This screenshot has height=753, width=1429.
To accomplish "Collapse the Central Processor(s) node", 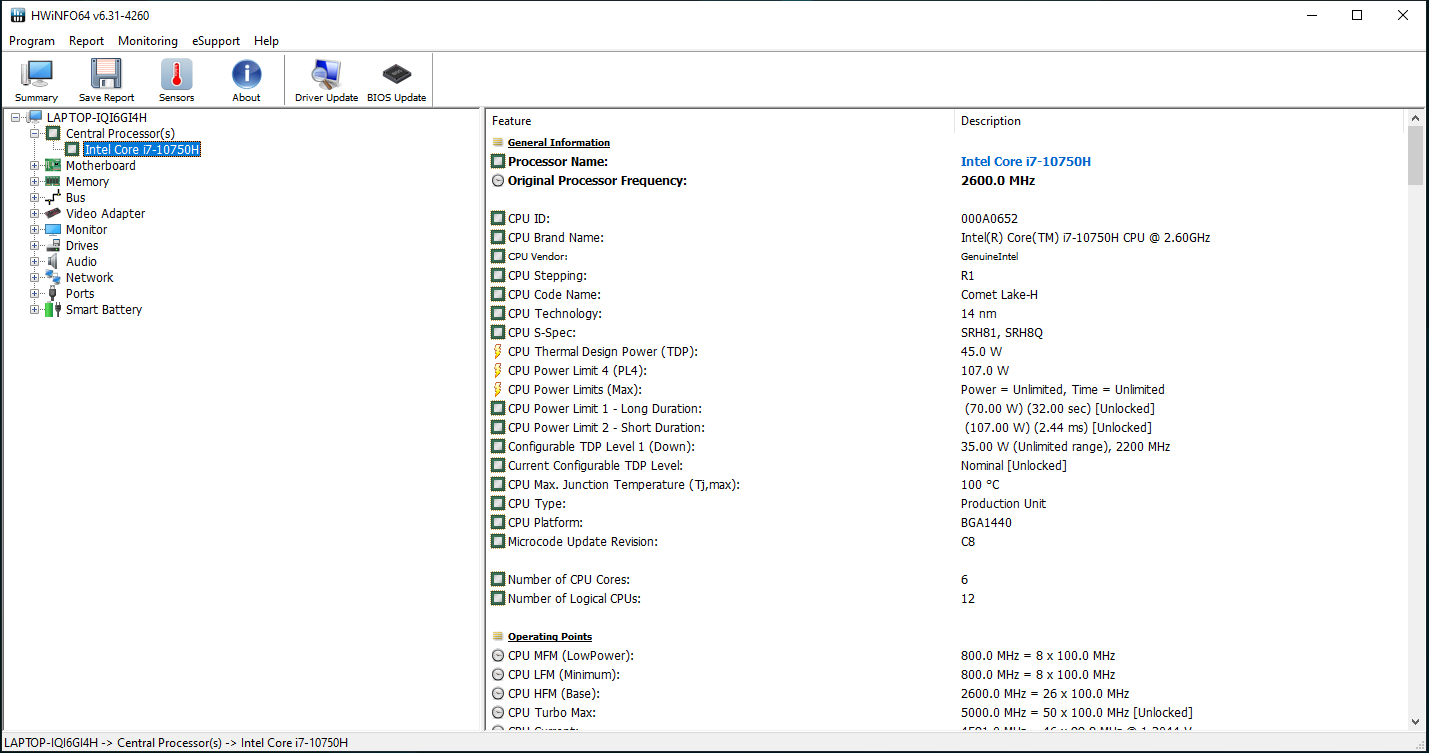I will [x=34, y=134].
